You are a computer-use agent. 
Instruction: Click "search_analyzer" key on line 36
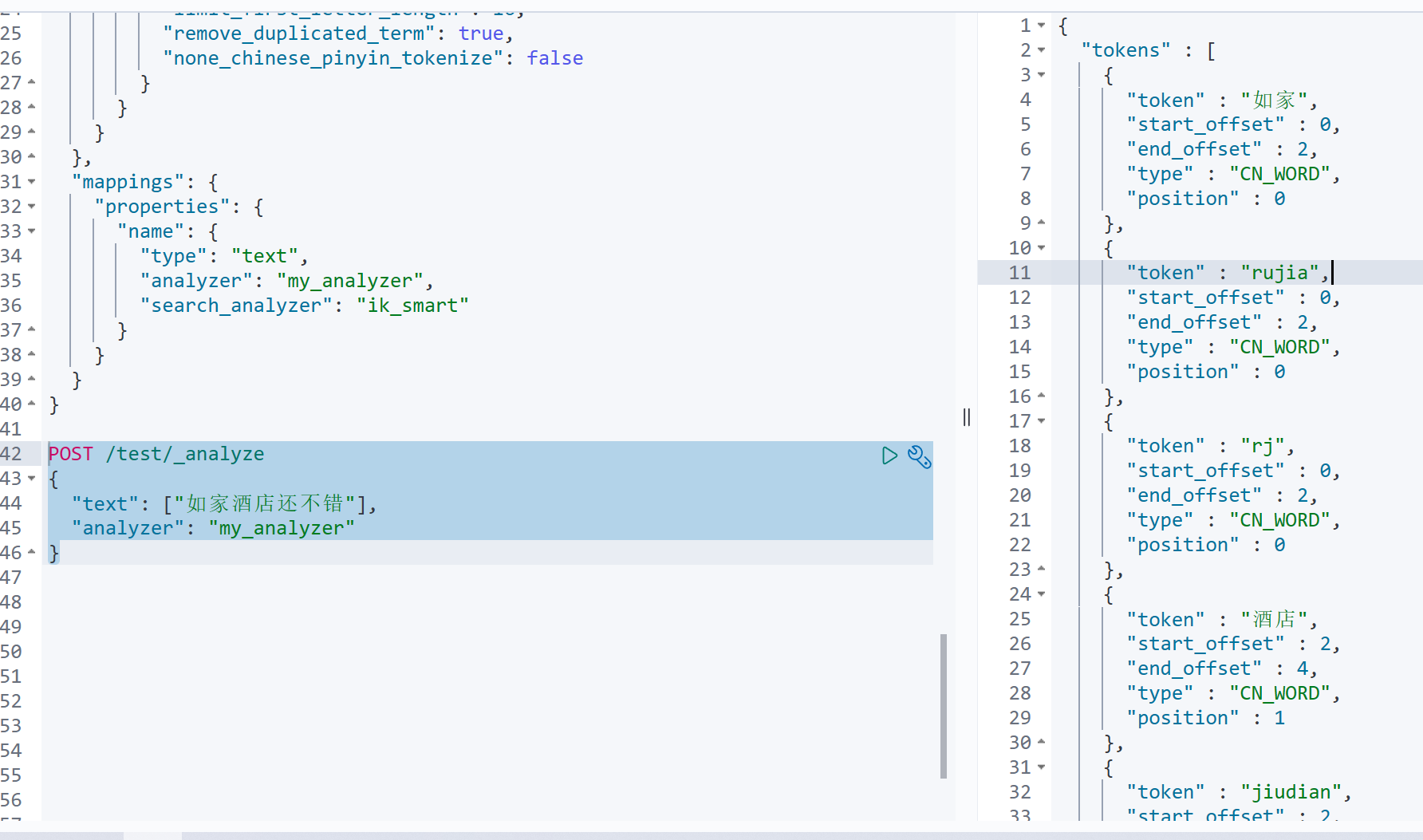click(237, 306)
